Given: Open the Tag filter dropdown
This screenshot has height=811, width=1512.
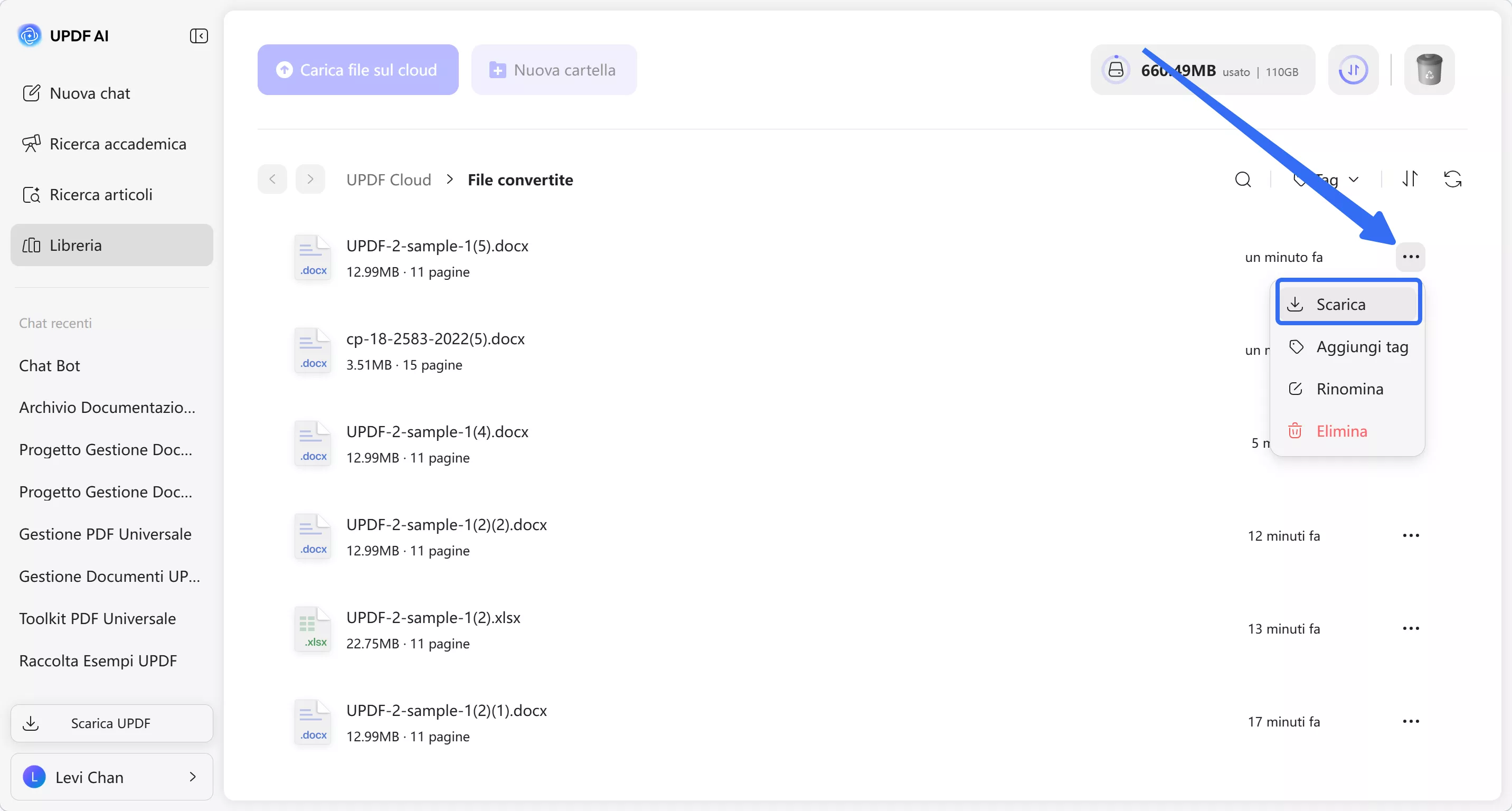Looking at the screenshot, I should point(1328,179).
